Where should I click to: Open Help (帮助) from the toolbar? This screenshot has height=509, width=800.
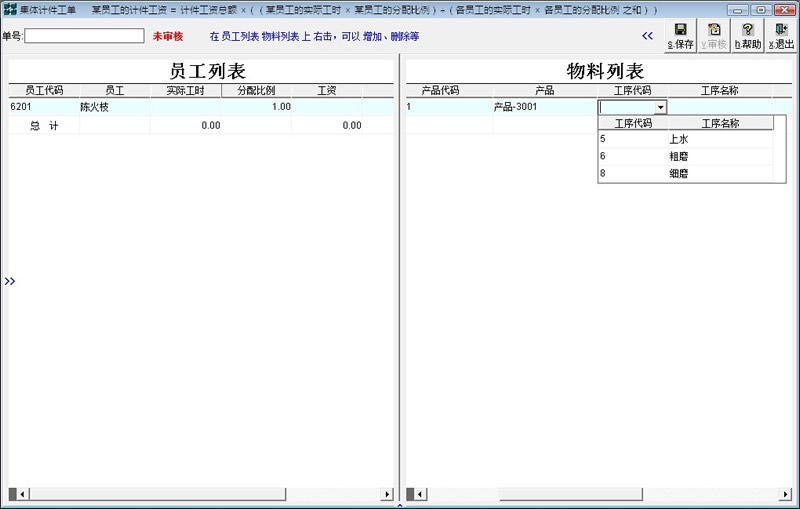747,36
